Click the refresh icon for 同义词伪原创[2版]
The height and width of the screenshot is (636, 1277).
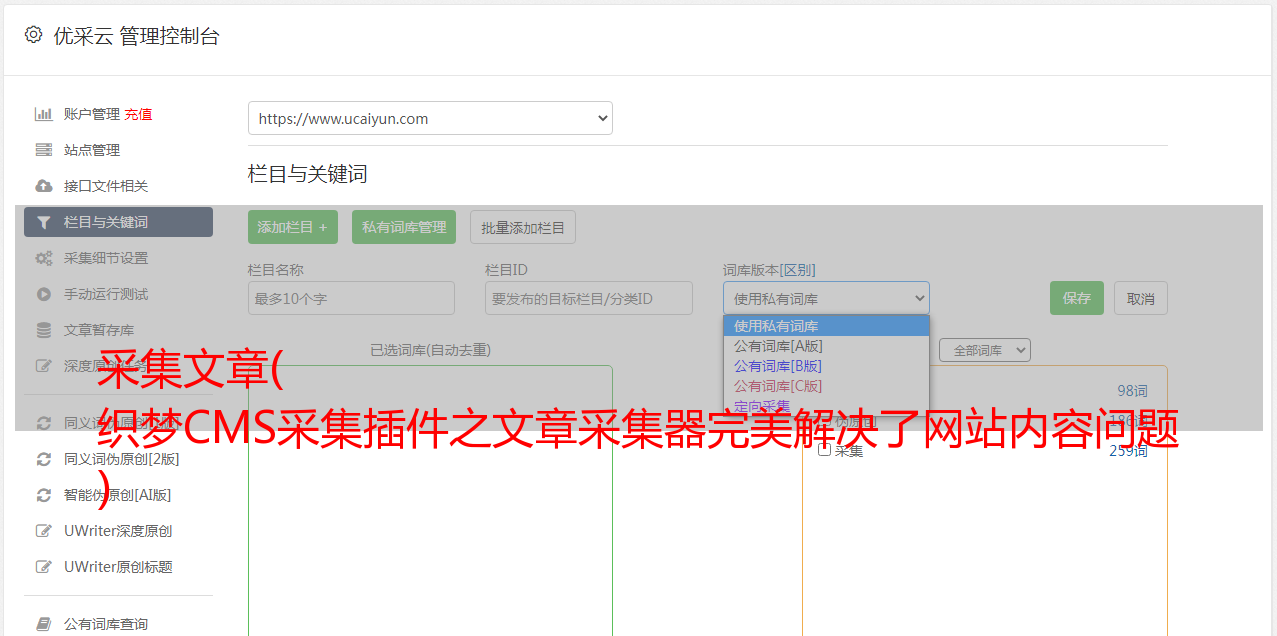click(44, 459)
